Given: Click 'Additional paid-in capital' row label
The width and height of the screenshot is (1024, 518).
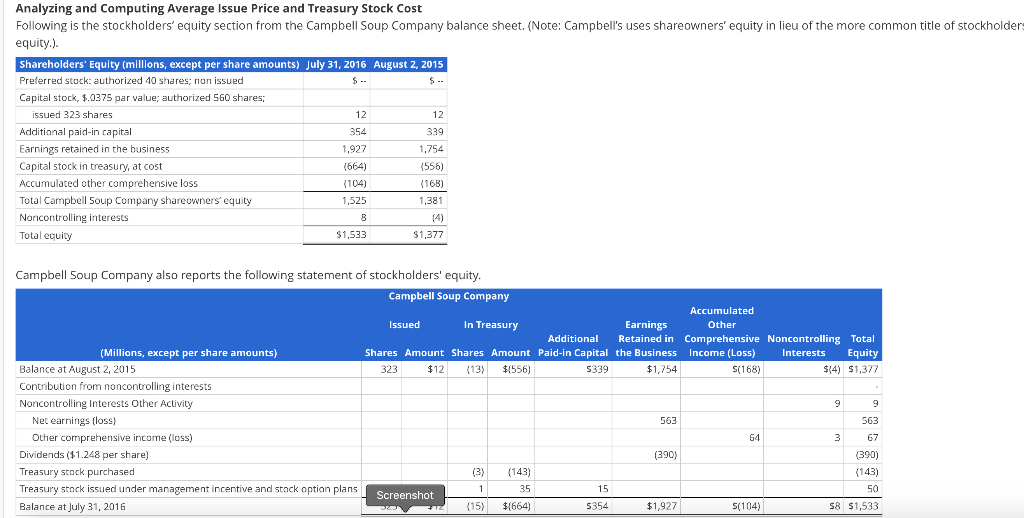Looking at the screenshot, I should click(75, 131).
